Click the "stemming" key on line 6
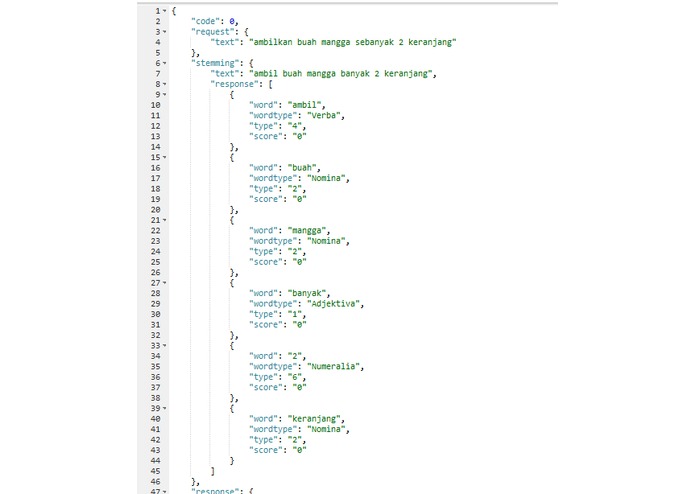The image size is (695, 494). pos(215,63)
